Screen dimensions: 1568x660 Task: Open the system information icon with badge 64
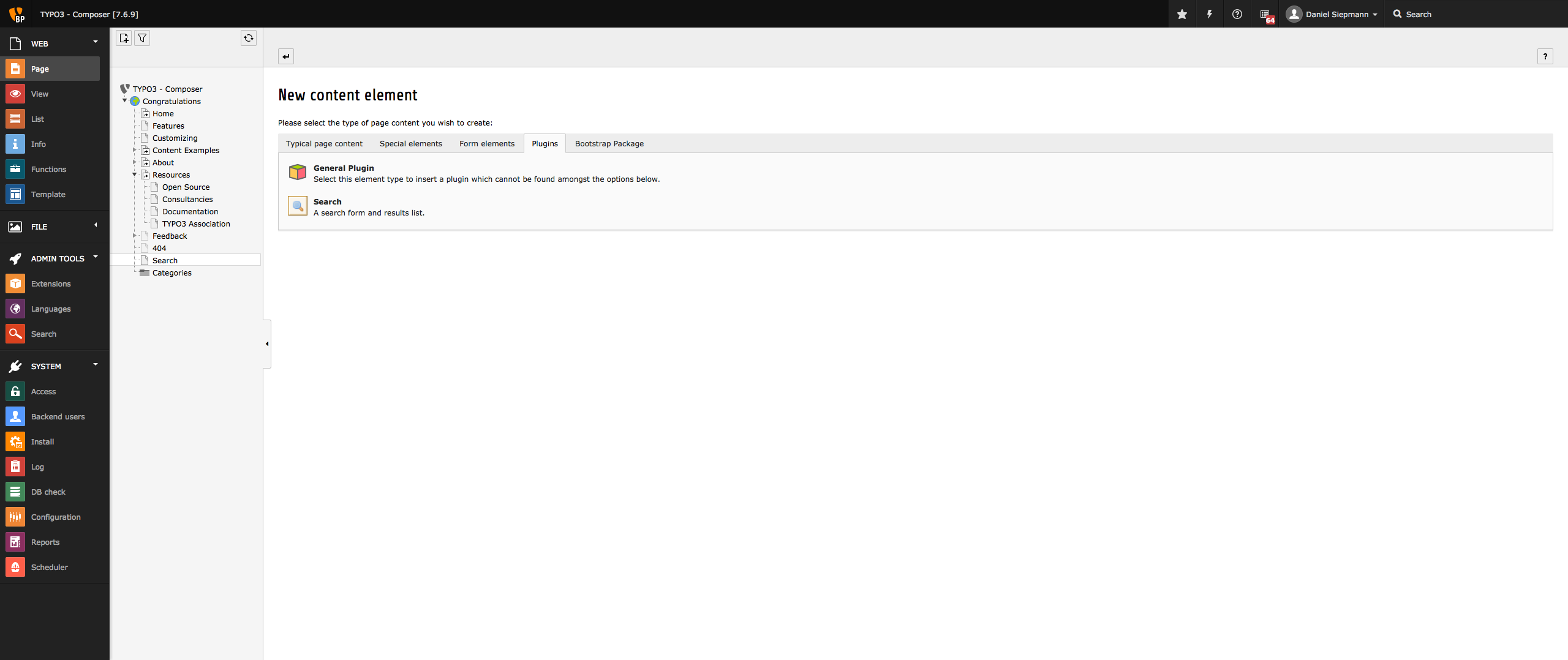pyautogui.click(x=1266, y=15)
